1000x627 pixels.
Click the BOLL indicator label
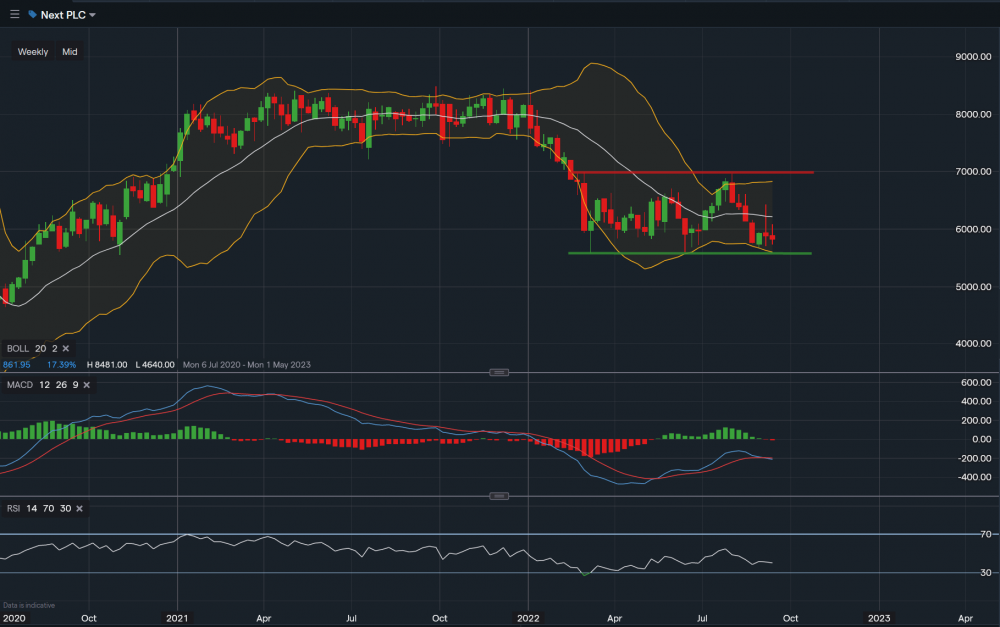tap(19, 348)
